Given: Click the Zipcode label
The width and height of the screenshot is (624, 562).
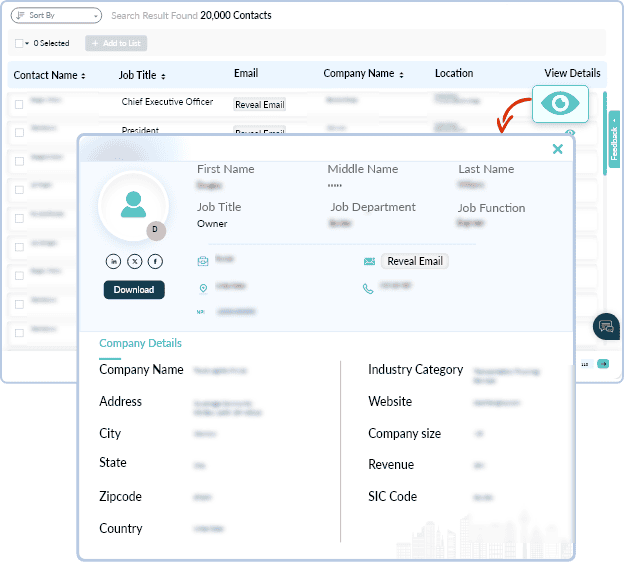Looking at the screenshot, I should coord(120,497).
